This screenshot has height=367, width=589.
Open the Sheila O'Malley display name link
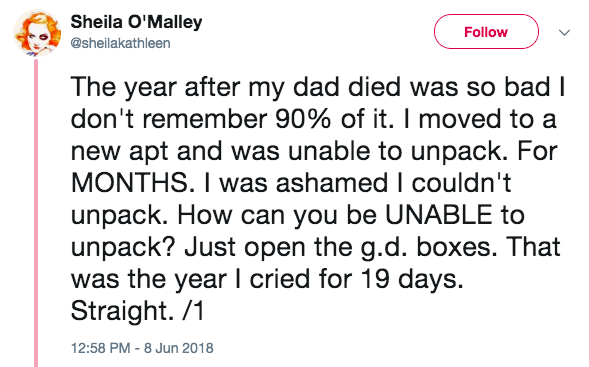[136, 22]
